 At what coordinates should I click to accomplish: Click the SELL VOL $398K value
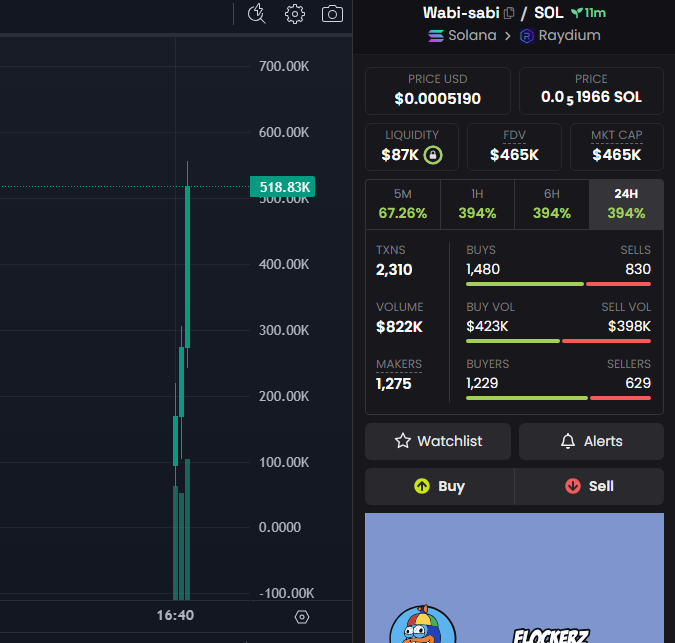tap(629, 326)
